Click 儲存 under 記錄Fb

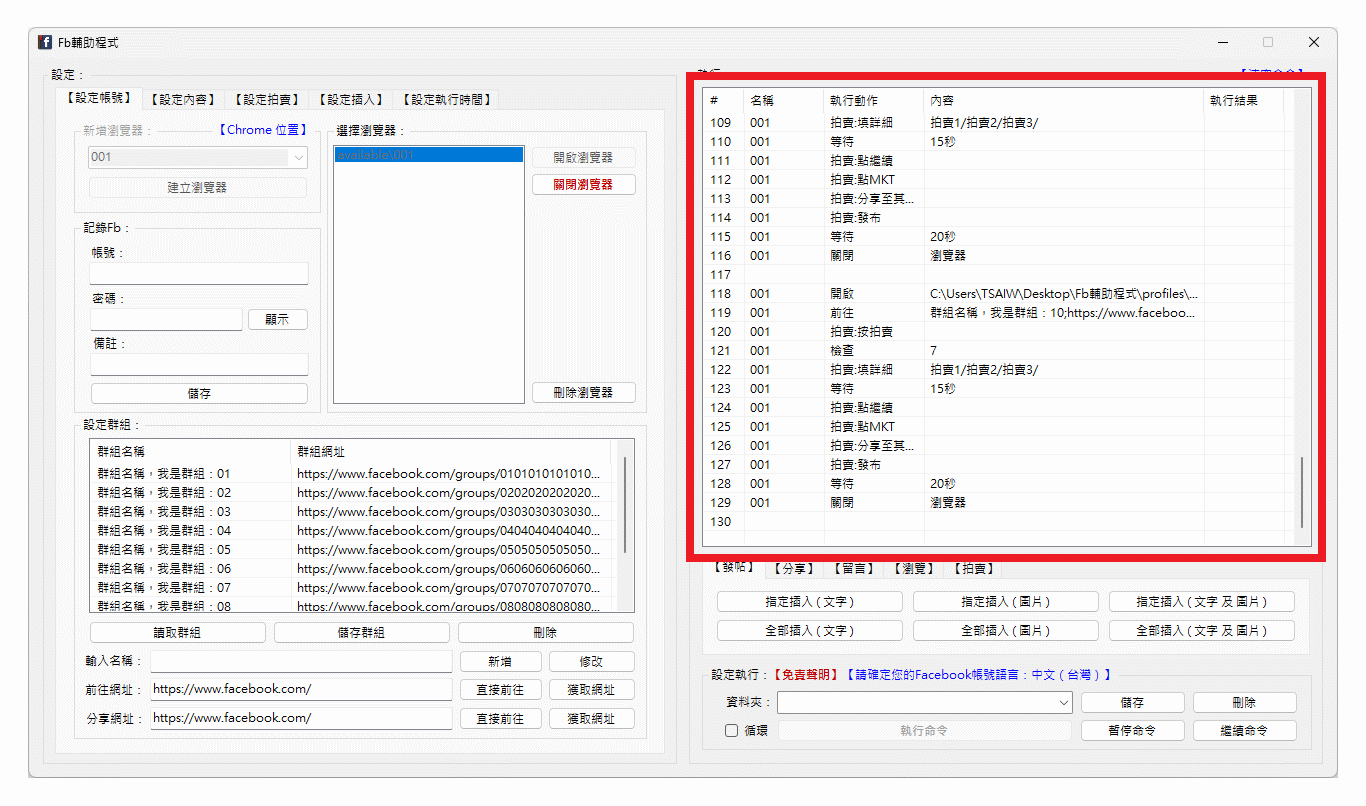[x=199, y=393]
